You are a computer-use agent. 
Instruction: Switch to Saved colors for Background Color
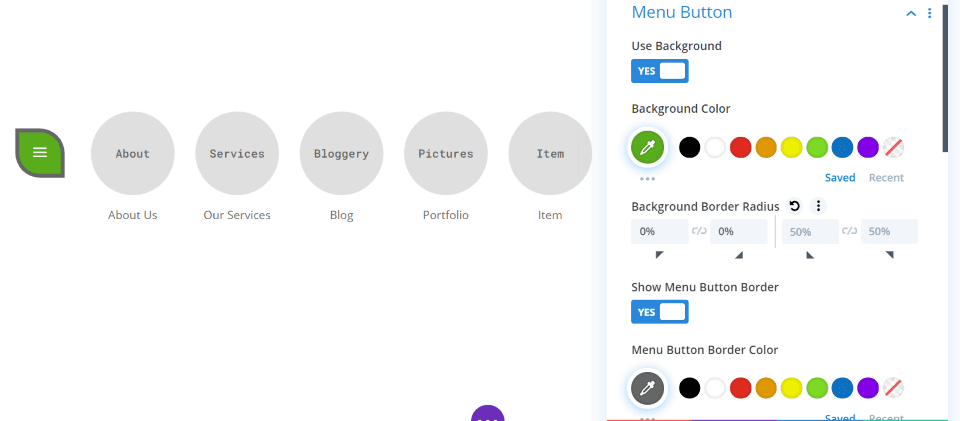pos(840,177)
